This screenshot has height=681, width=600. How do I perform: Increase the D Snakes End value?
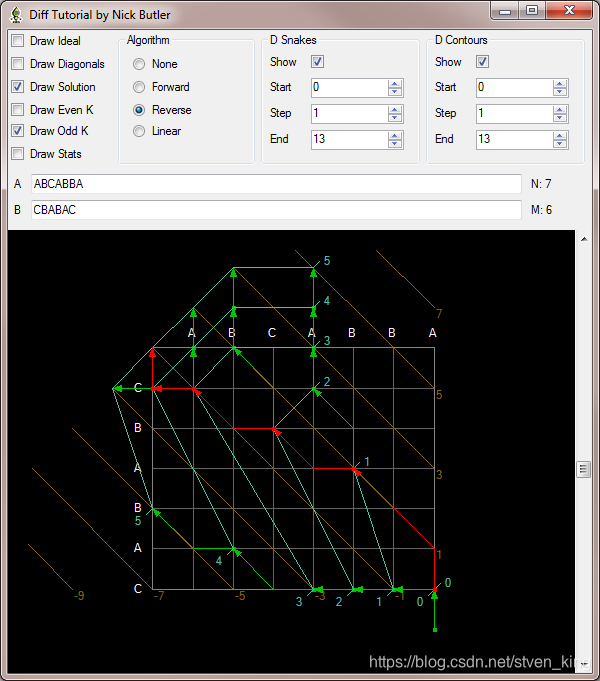click(x=394, y=136)
